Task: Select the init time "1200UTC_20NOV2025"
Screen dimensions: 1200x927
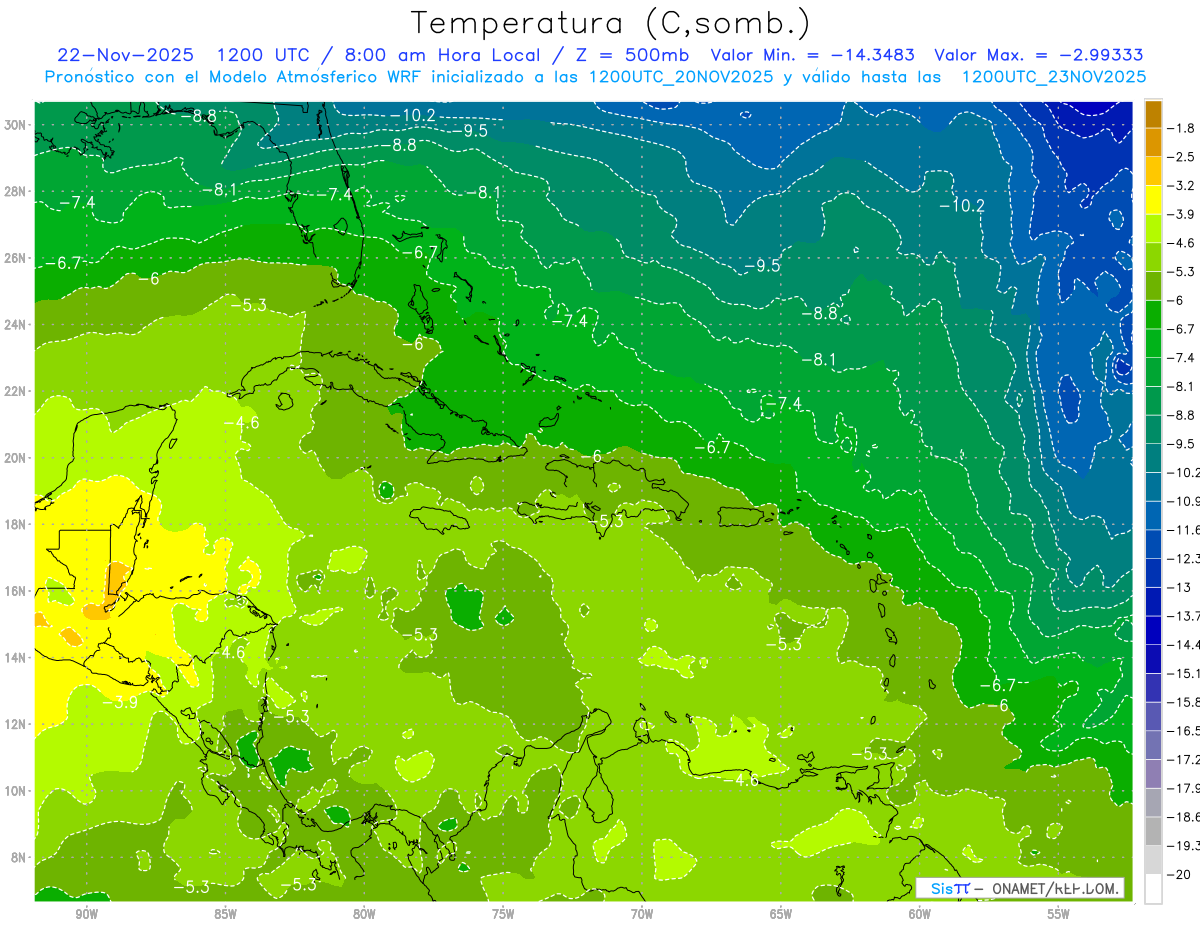Action: (x=681, y=76)
